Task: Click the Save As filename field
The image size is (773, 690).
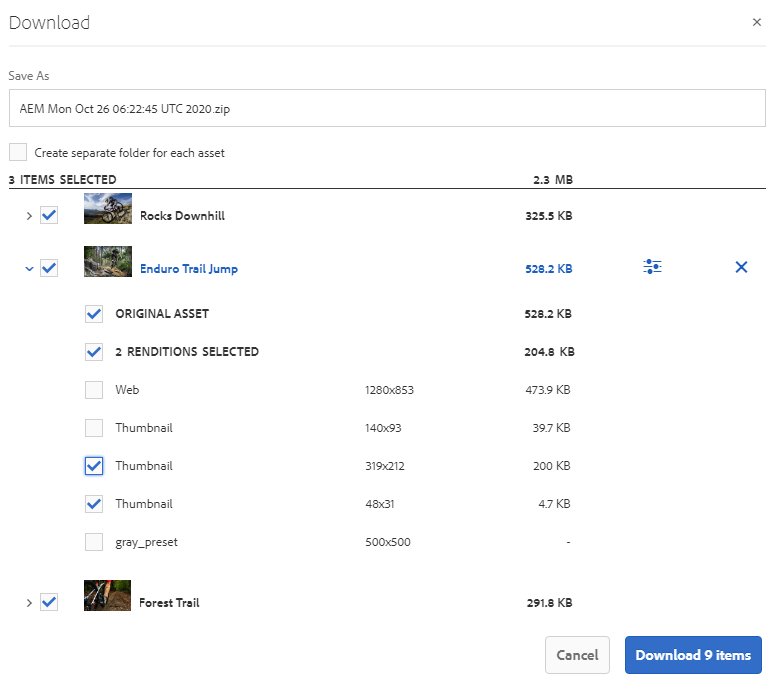Action: [387, 108]
